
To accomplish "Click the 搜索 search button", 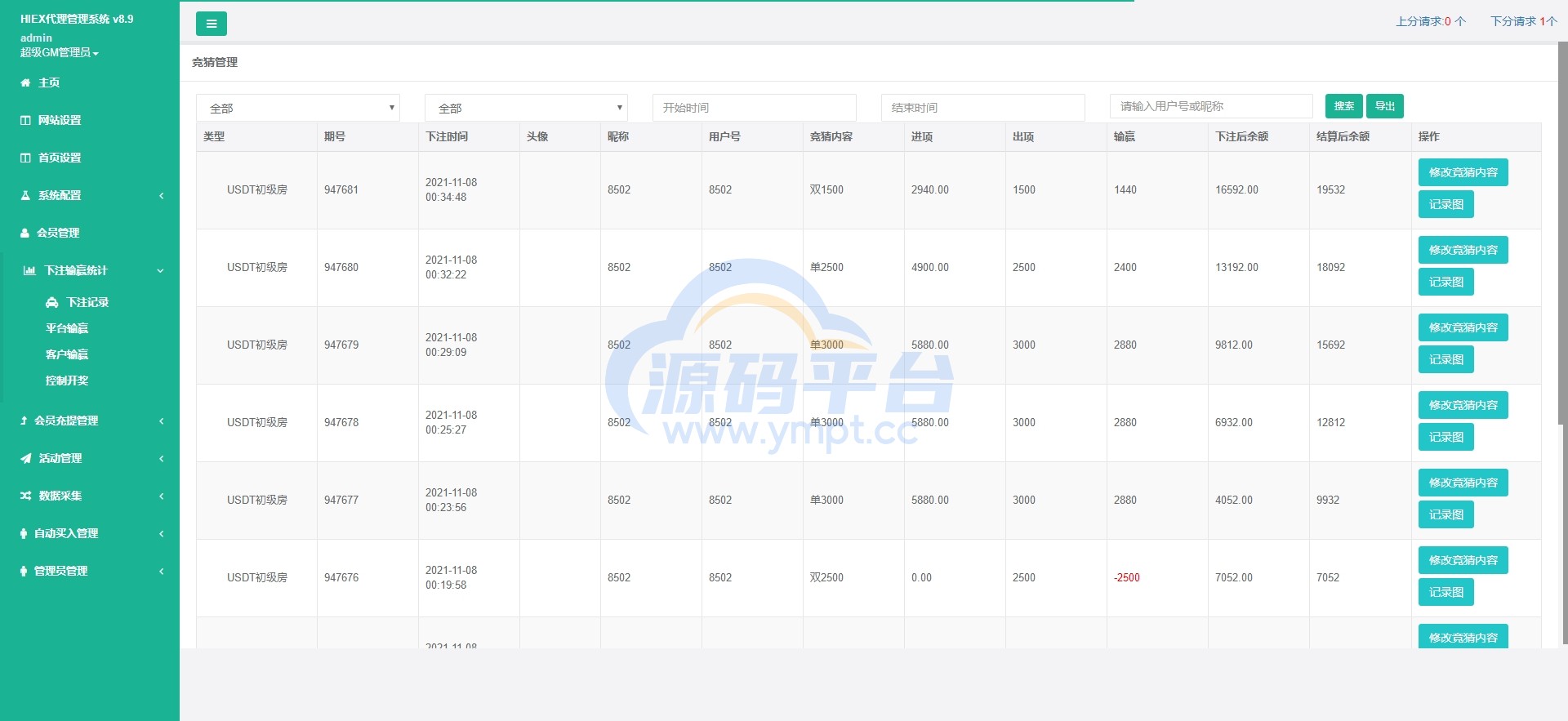I will point(1343,106).
